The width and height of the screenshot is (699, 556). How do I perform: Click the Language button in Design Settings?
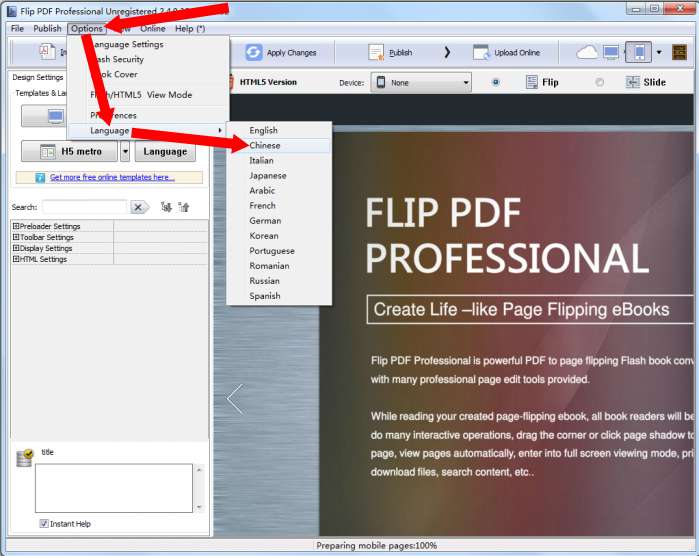pyautogui.click(x=165, y=152)
